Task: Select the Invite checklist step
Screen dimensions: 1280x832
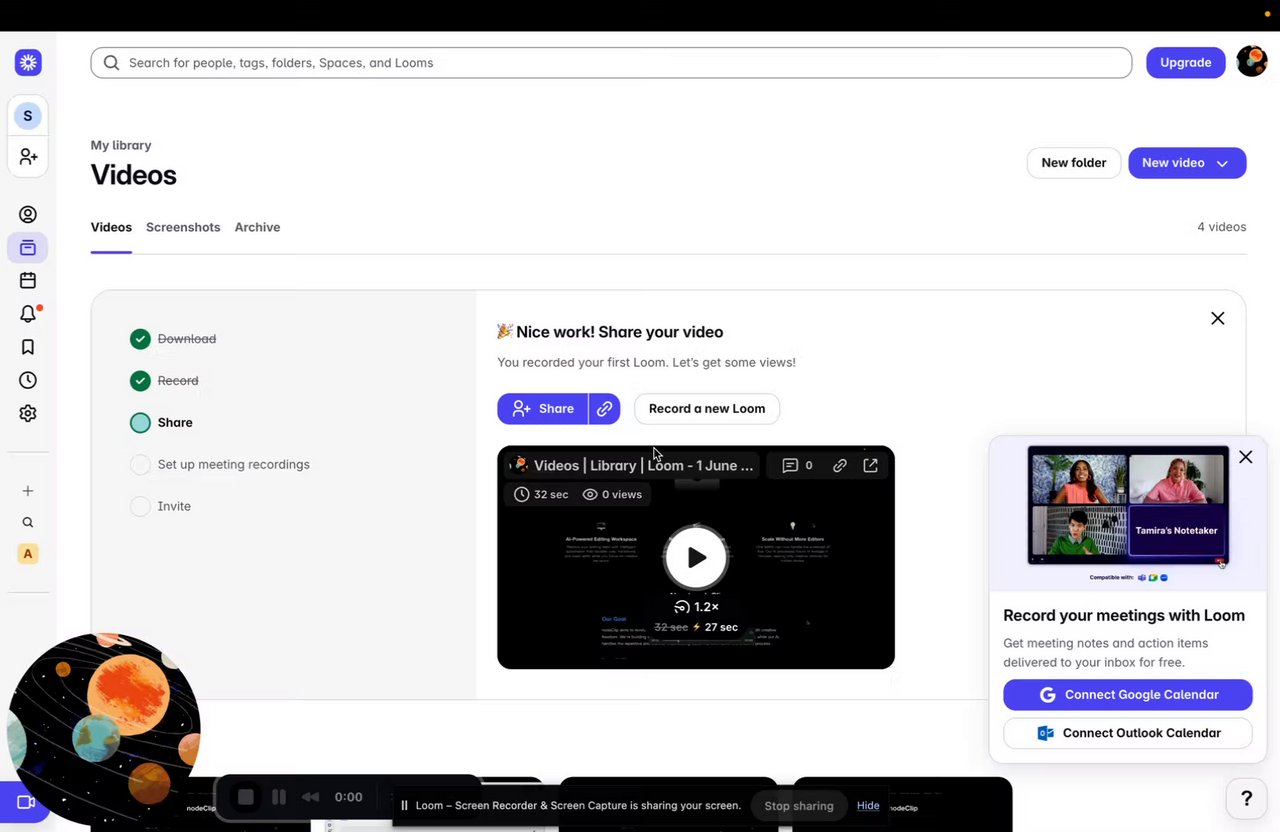Action: pos(160,507)
